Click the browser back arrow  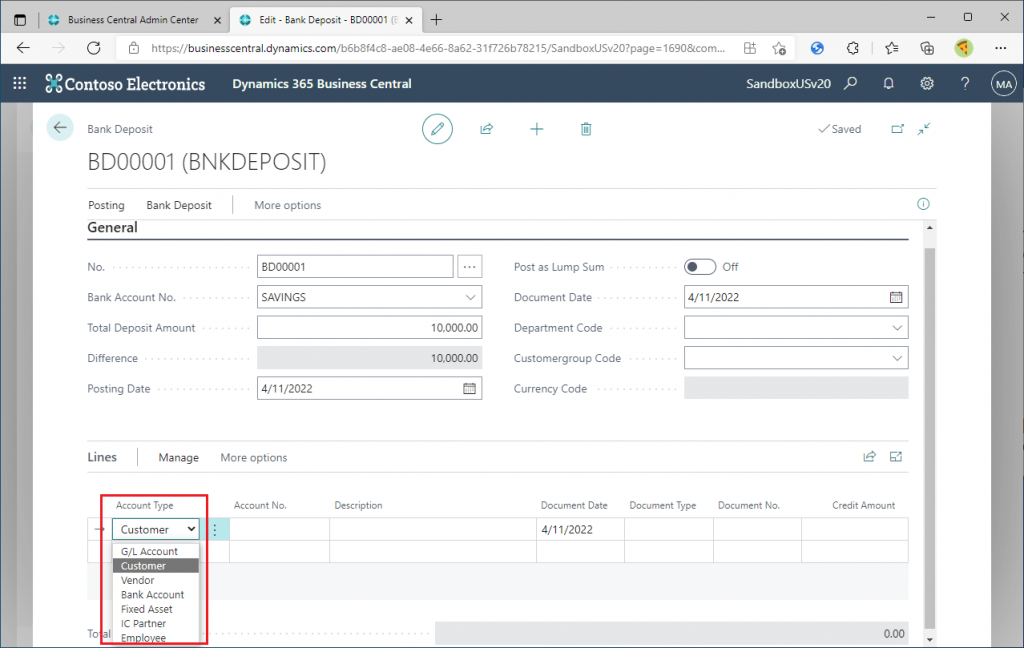[24, 48]
